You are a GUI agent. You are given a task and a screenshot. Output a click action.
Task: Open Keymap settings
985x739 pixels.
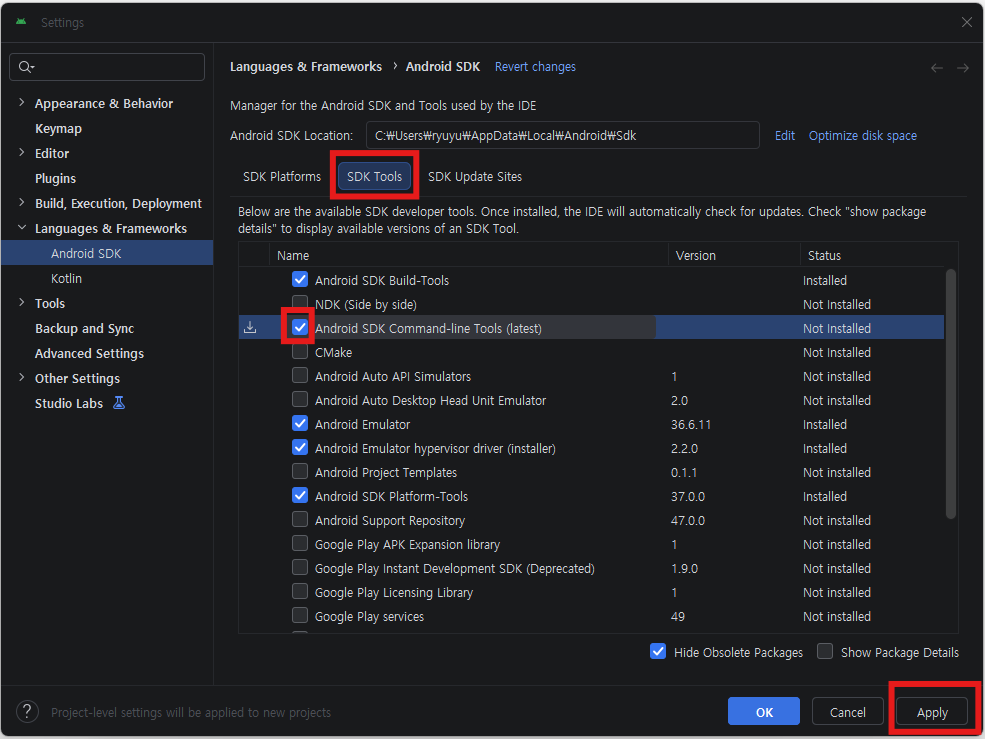pyautogui.click(x=58, y=128)
